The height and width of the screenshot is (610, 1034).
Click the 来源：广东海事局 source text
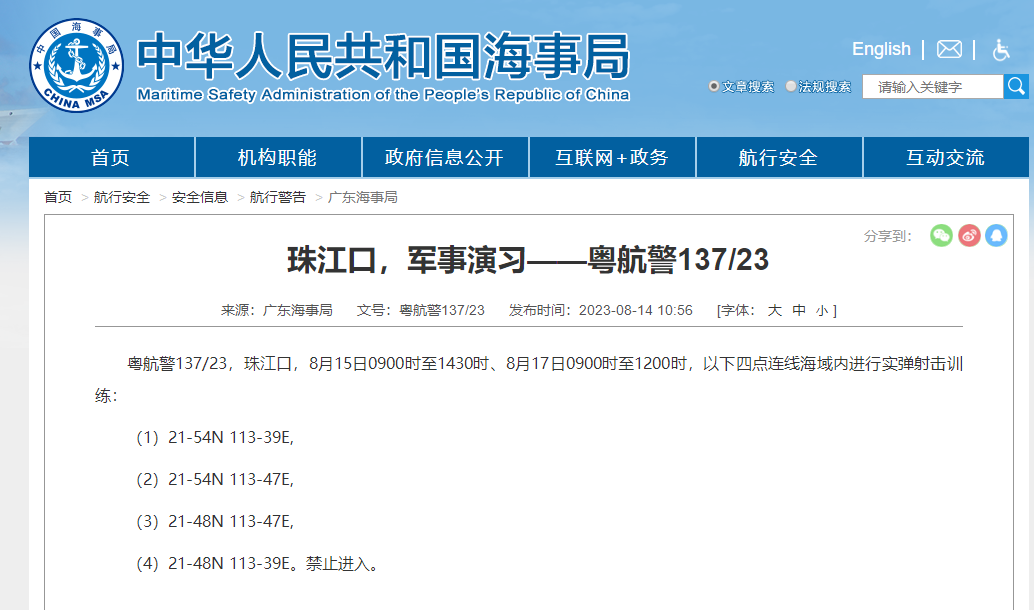(x=276, y=310)
